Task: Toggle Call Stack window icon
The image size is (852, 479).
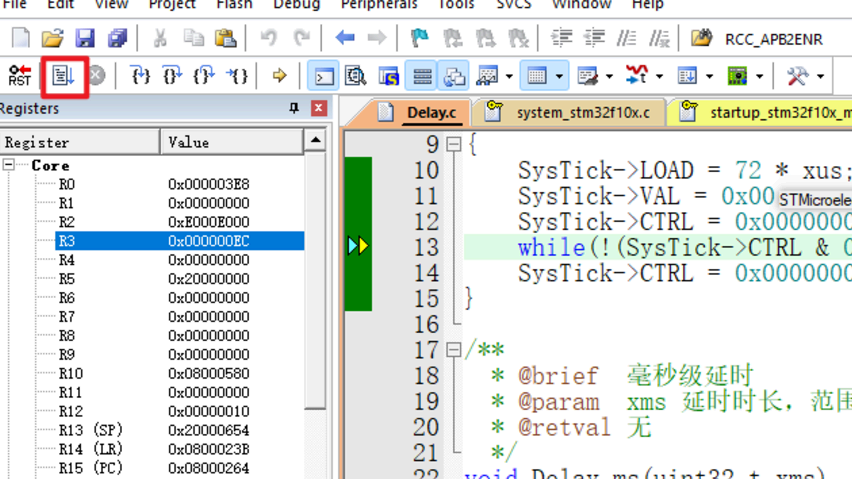Action: pos(454,75)
